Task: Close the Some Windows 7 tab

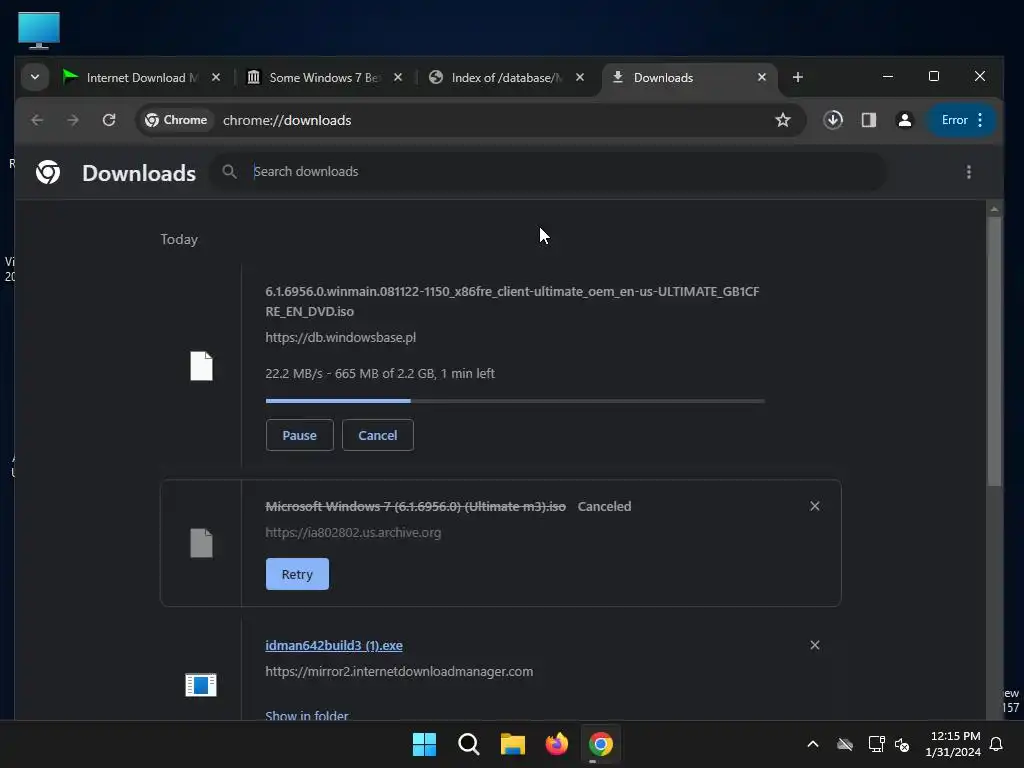Action: pos(398,78)
